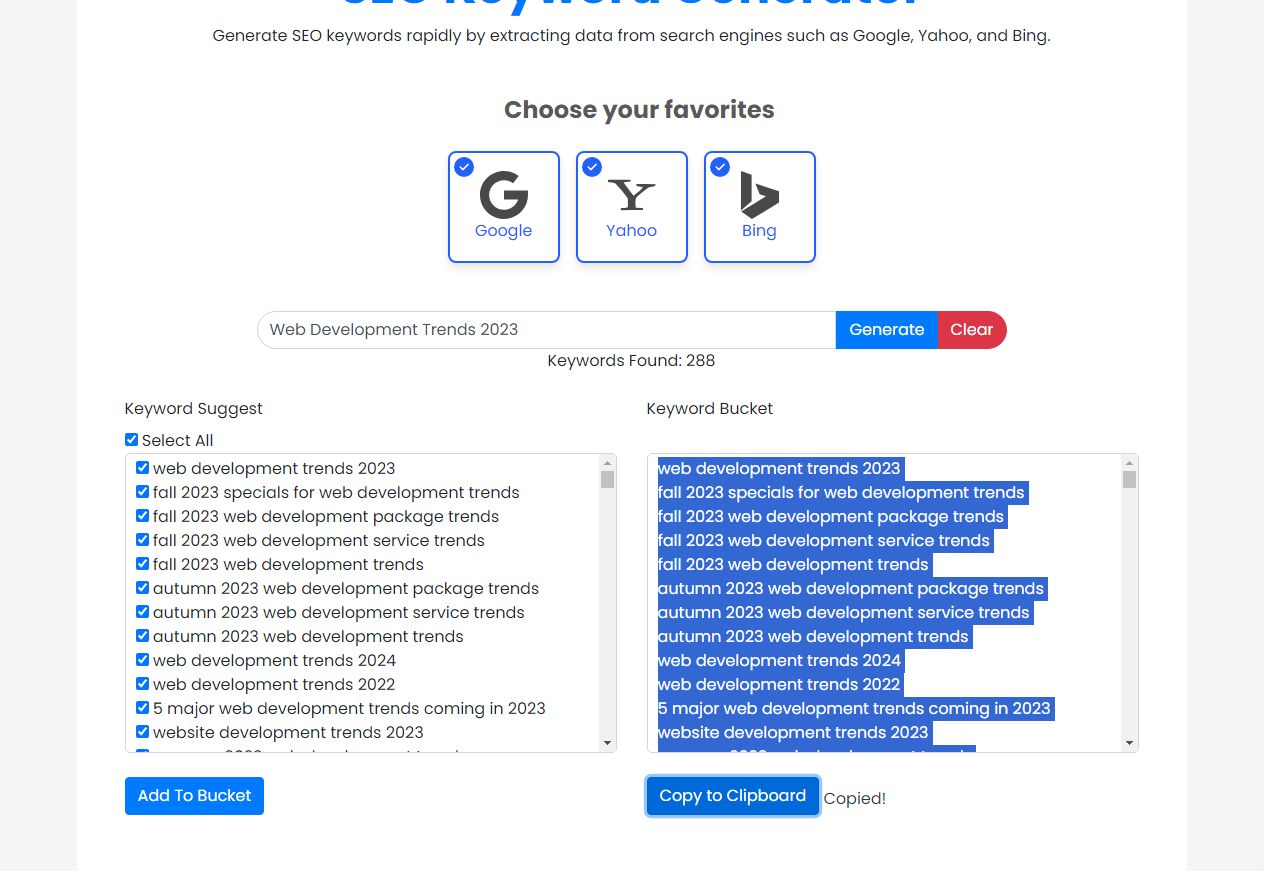Uncheck the Select All checkbox
This screenshot has height=871, width=1264.
[x=131, y=440]
